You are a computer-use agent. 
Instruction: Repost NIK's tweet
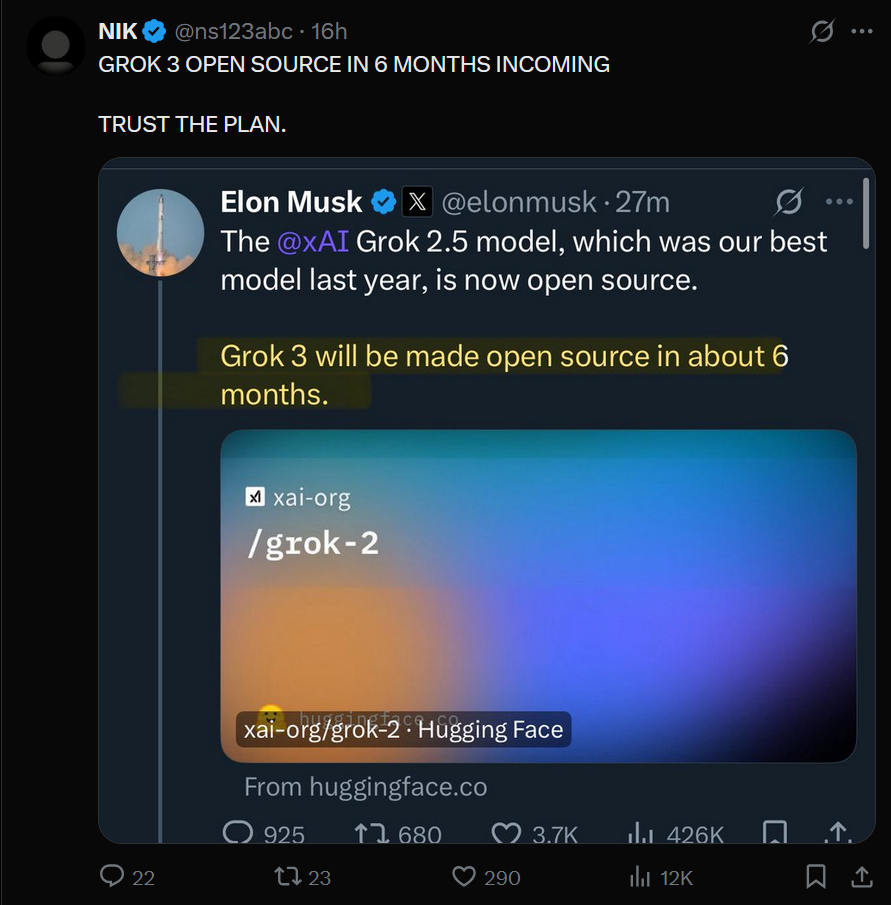click(288, 877)
